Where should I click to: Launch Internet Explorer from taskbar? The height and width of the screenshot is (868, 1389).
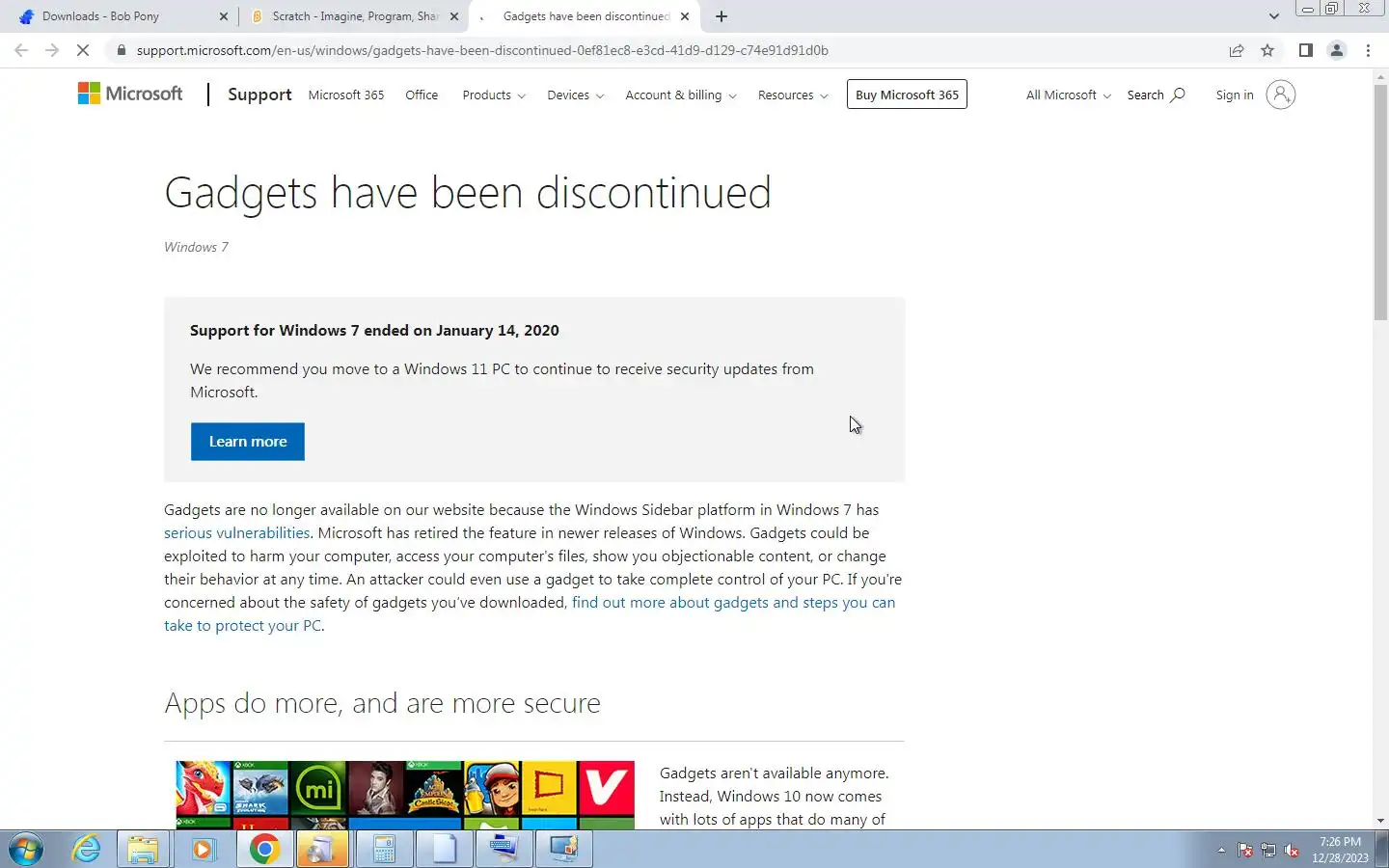click(87, 850)
